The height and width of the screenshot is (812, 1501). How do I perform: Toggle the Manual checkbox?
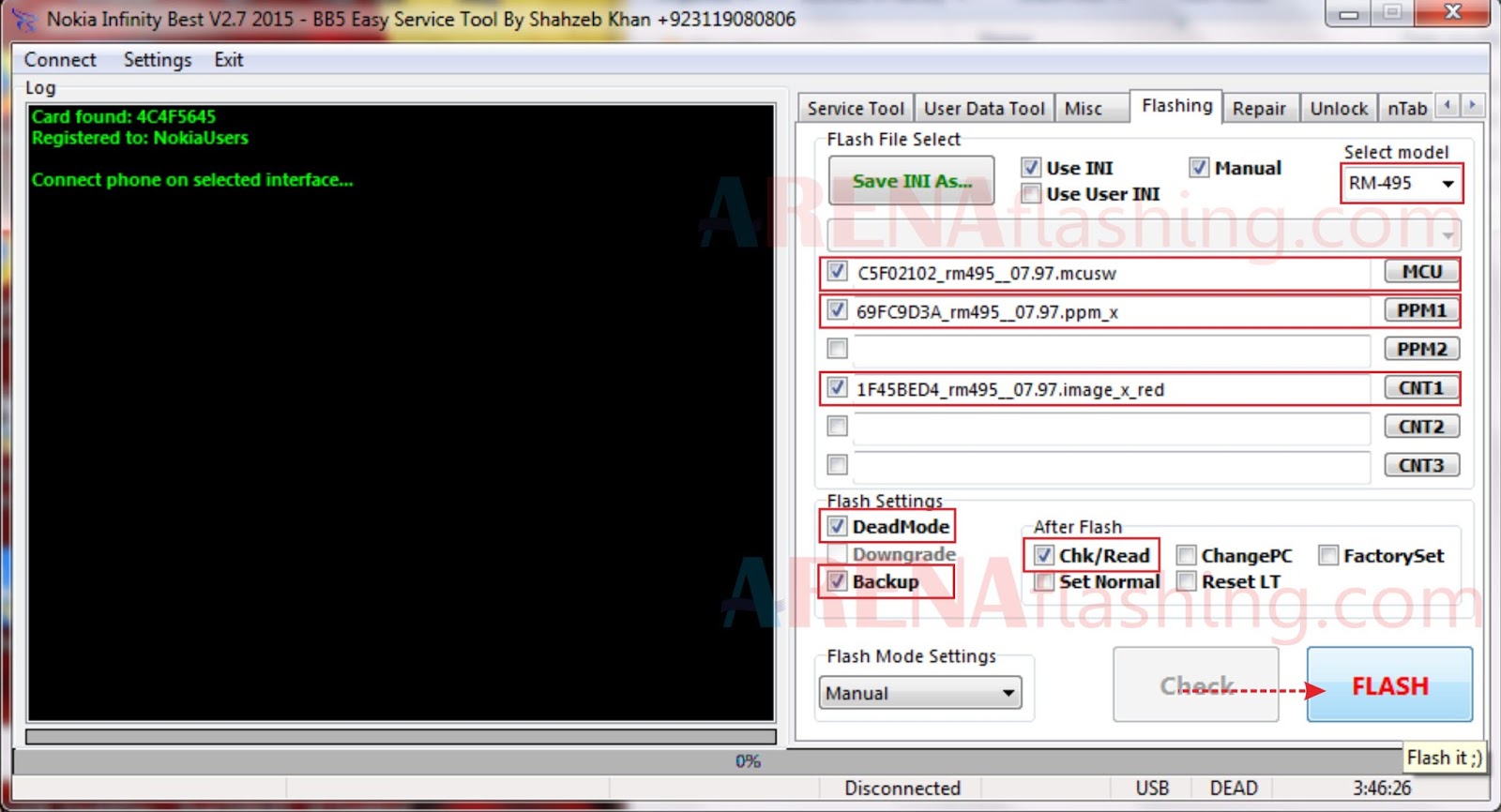click(1199, 168)
